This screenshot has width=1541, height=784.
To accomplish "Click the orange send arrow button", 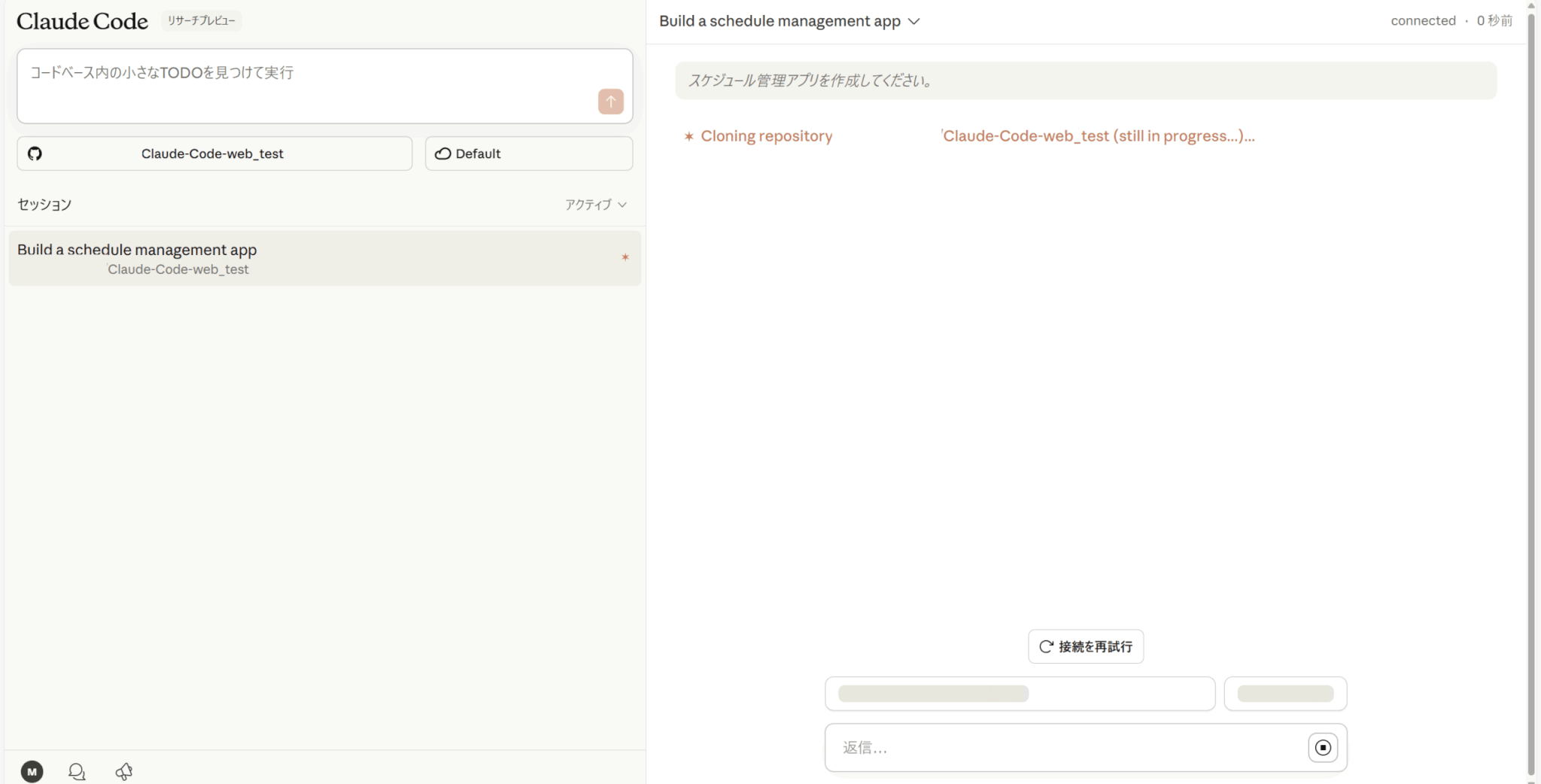I will pos(610,102).
